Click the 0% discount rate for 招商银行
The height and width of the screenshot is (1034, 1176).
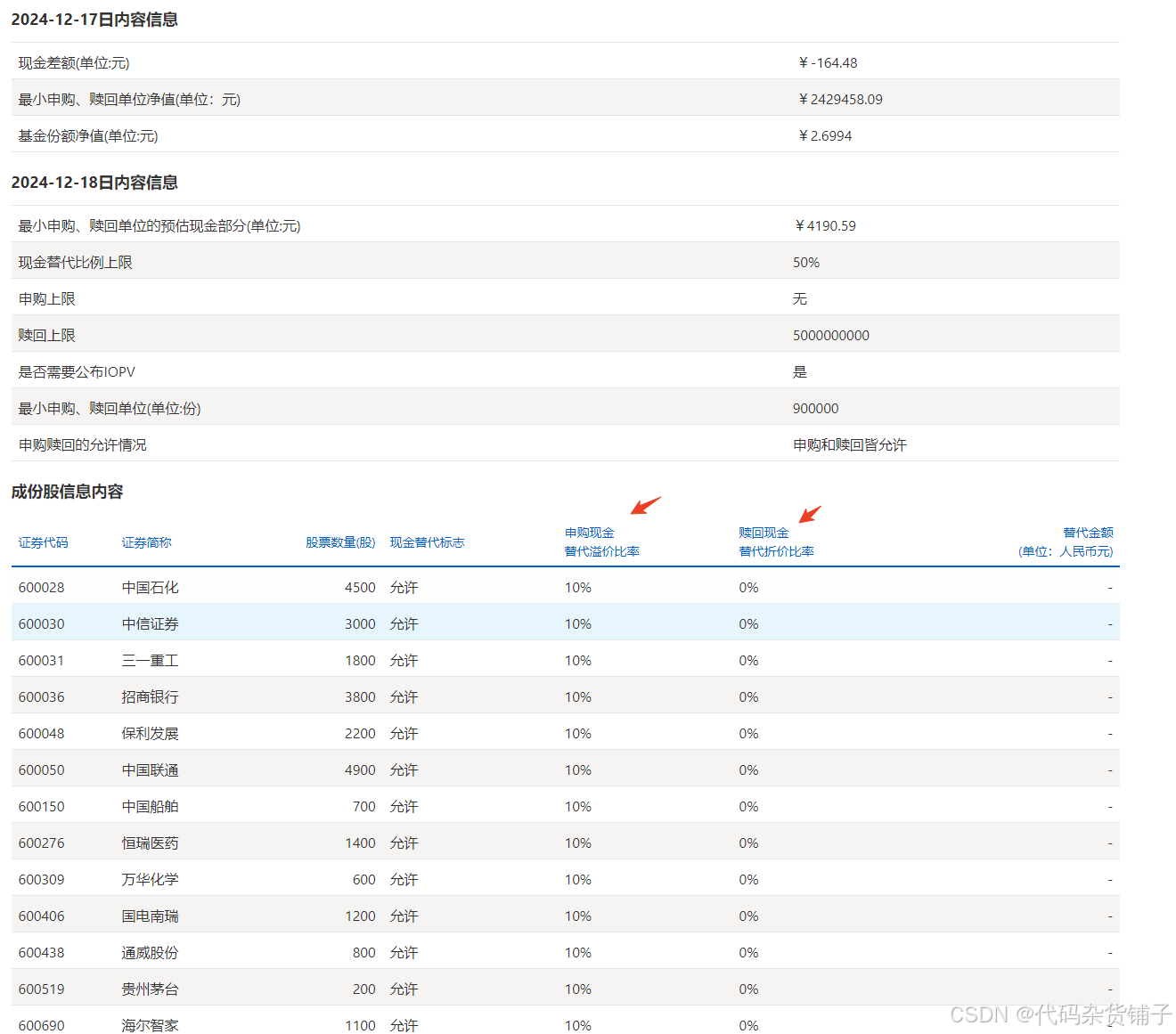click(x=748, y=697)
